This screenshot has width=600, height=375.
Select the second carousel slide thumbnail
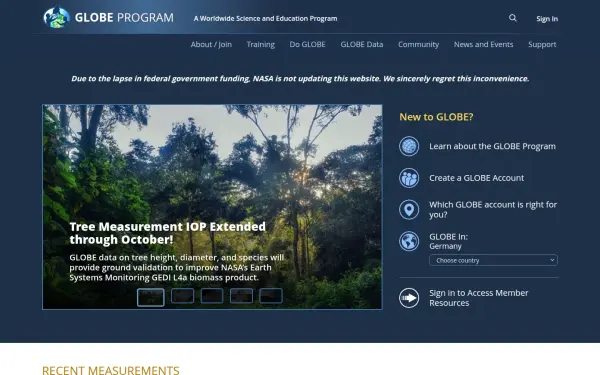tap(183, 296)
